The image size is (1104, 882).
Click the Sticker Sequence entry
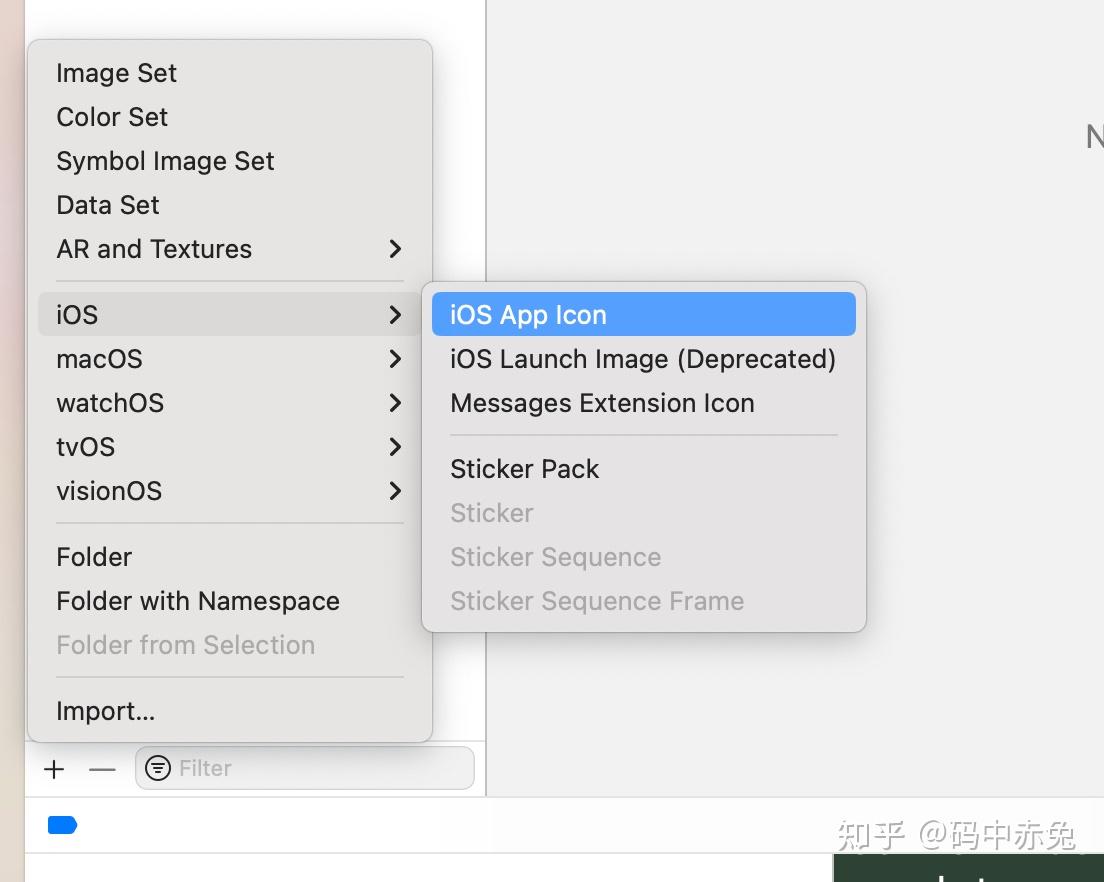(x=644, y=557)
